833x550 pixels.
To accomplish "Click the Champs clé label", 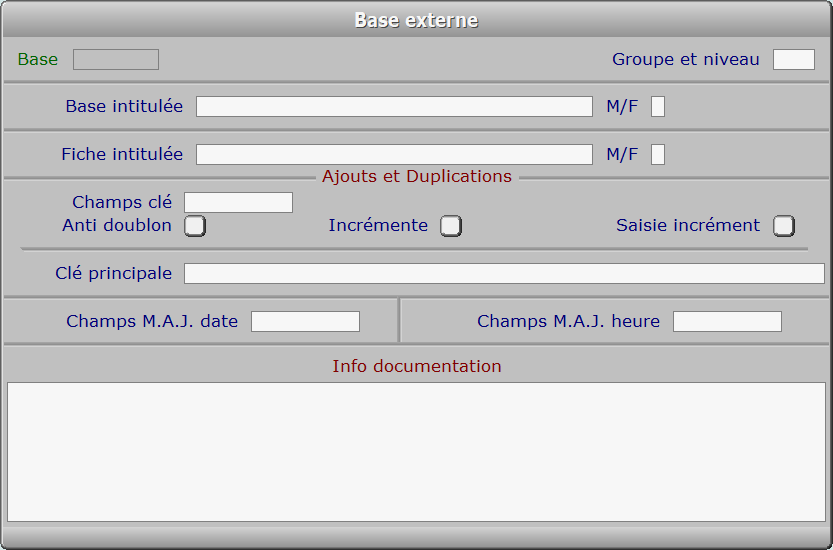I will (122, 202).
